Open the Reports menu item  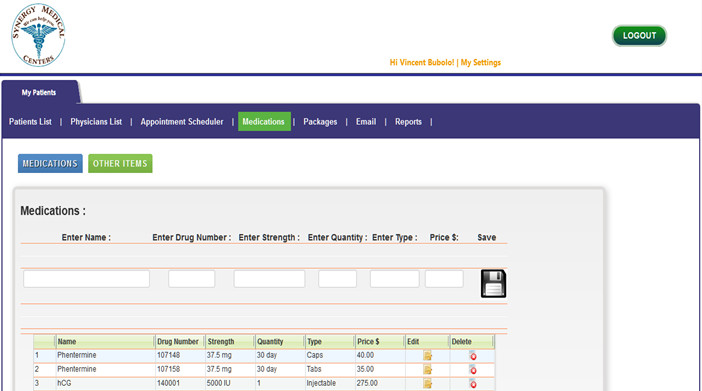pos(408,122)
